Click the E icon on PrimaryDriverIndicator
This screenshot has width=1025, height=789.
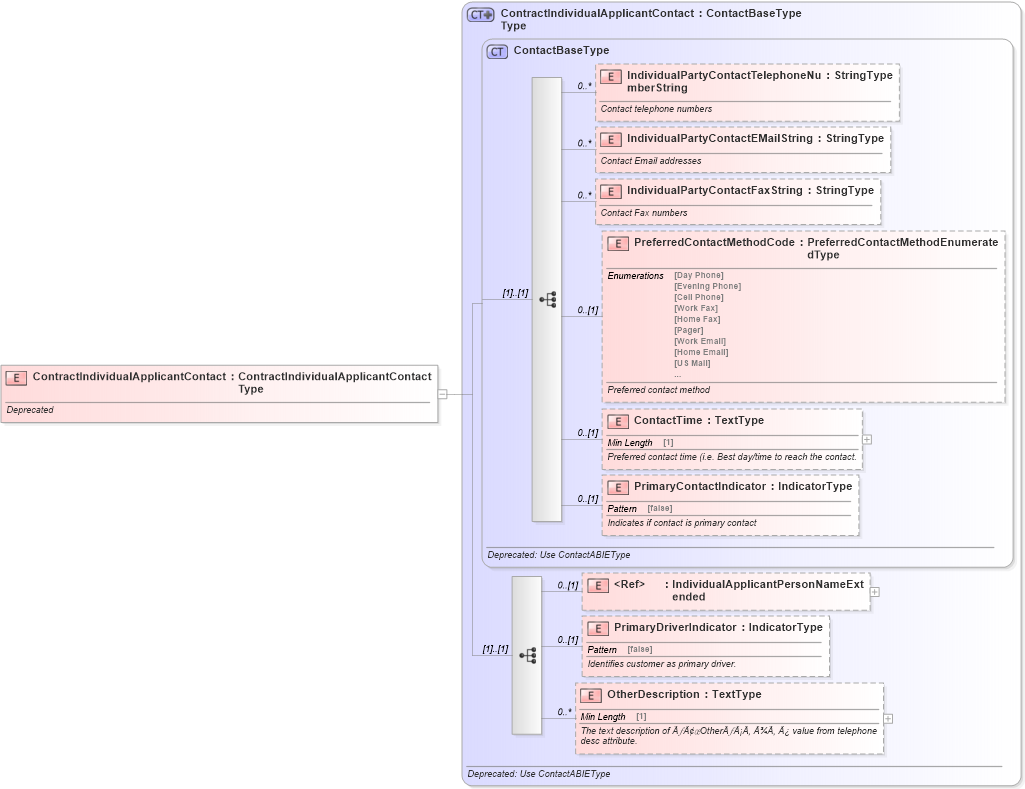click(599, 628)
